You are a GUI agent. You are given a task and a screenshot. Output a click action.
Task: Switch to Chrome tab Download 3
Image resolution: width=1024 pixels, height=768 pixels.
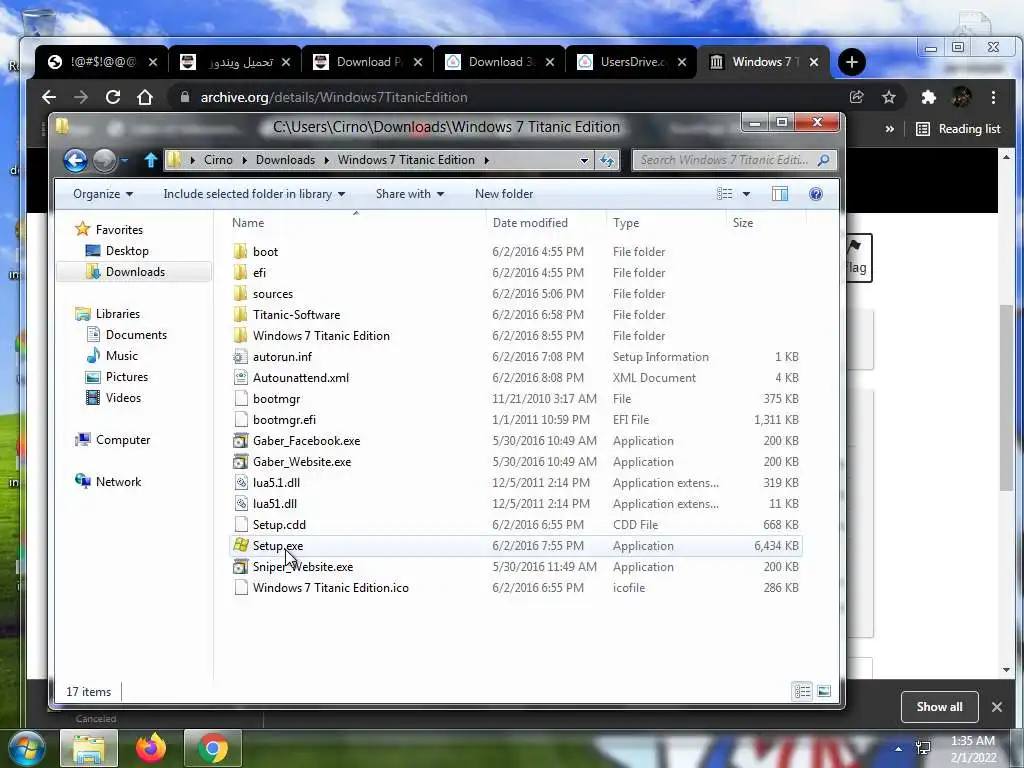pos(498,62)
